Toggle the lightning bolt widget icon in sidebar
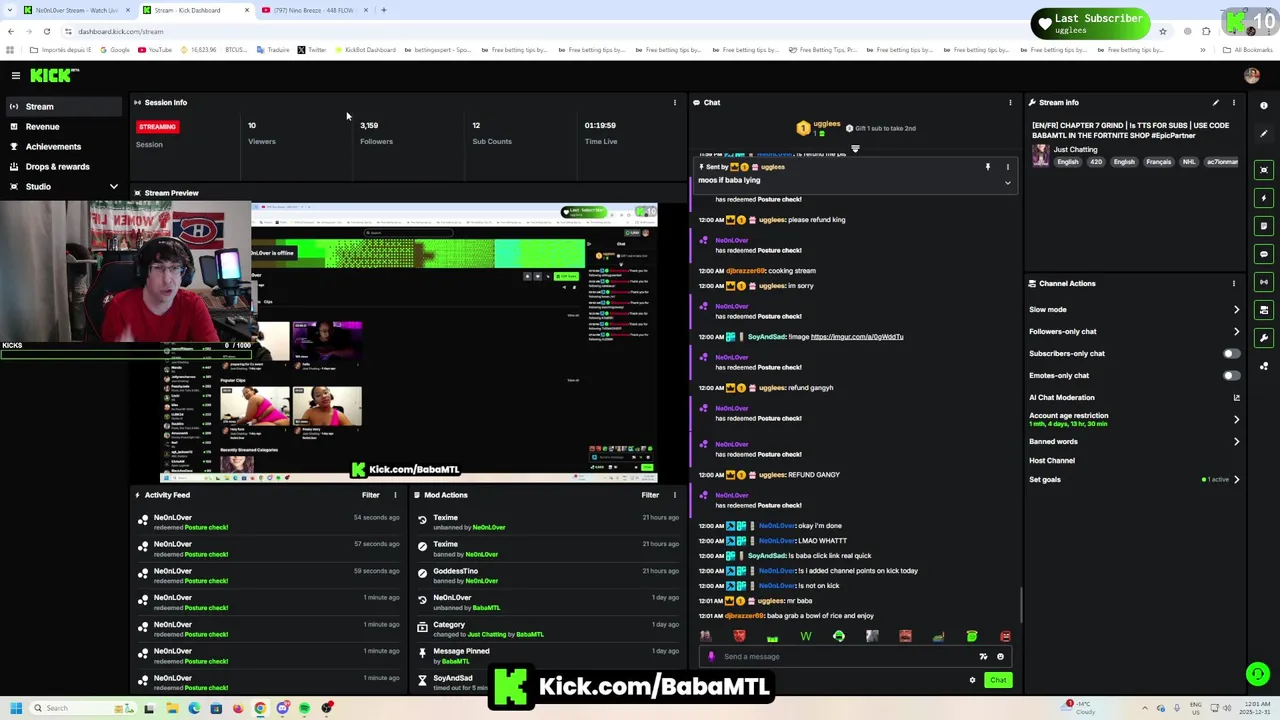Viewport: 1280px width, 720px height. click(x=1264, y=198)
